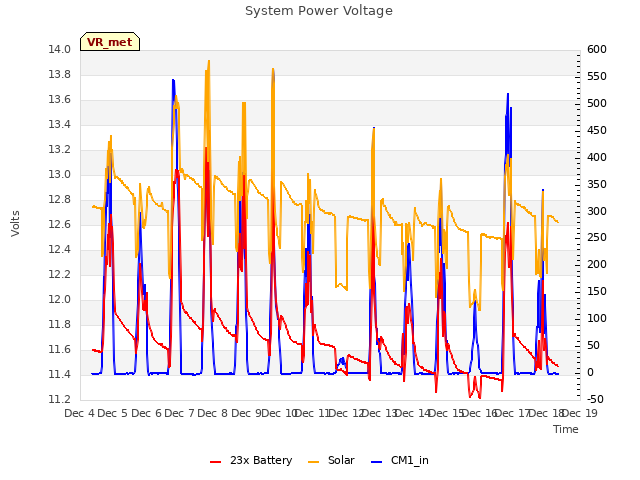Click the 12.8 left axis value
Viewport: 640px width, 480px height.
(59, 200)
